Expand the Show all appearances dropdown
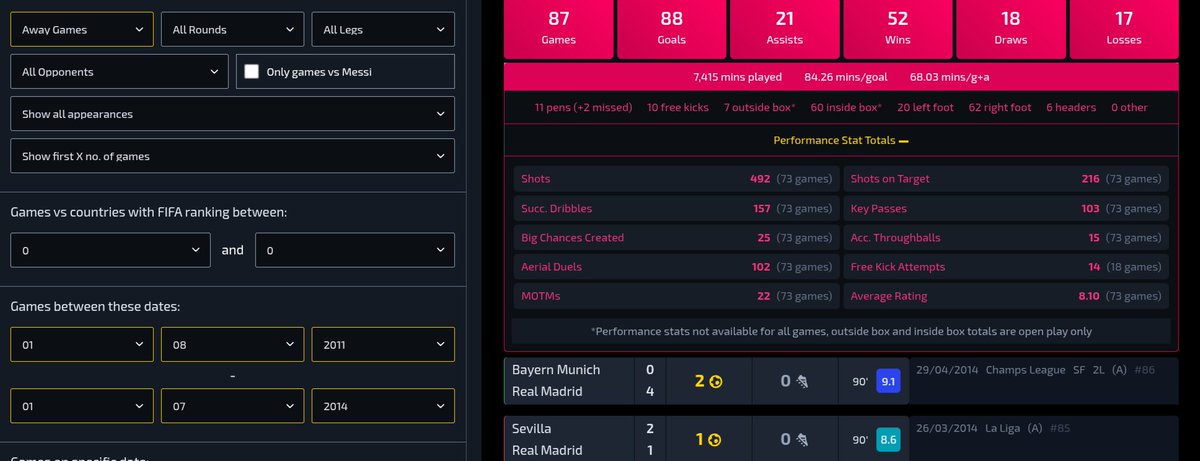Screen dimensions: 1200x461 [233, 114]
